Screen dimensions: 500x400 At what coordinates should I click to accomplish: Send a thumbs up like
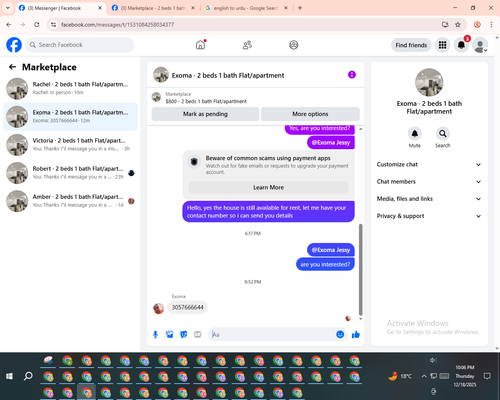[x=356, y=334]
